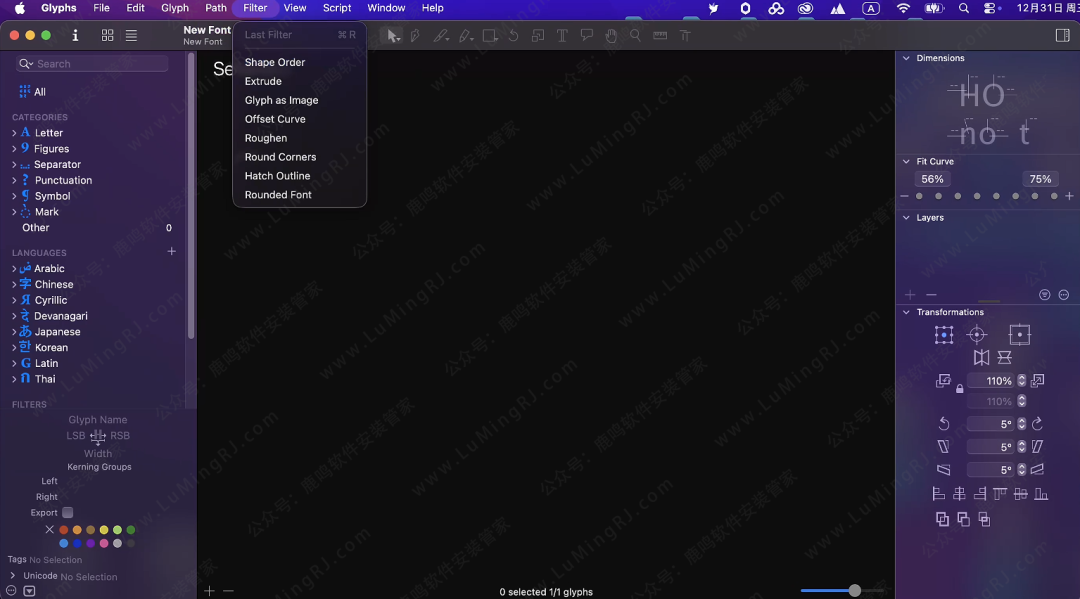The height and width of the screenshot is (599, 1080).
Task: Click the scale down icon left of 110%
Action: 943,381
